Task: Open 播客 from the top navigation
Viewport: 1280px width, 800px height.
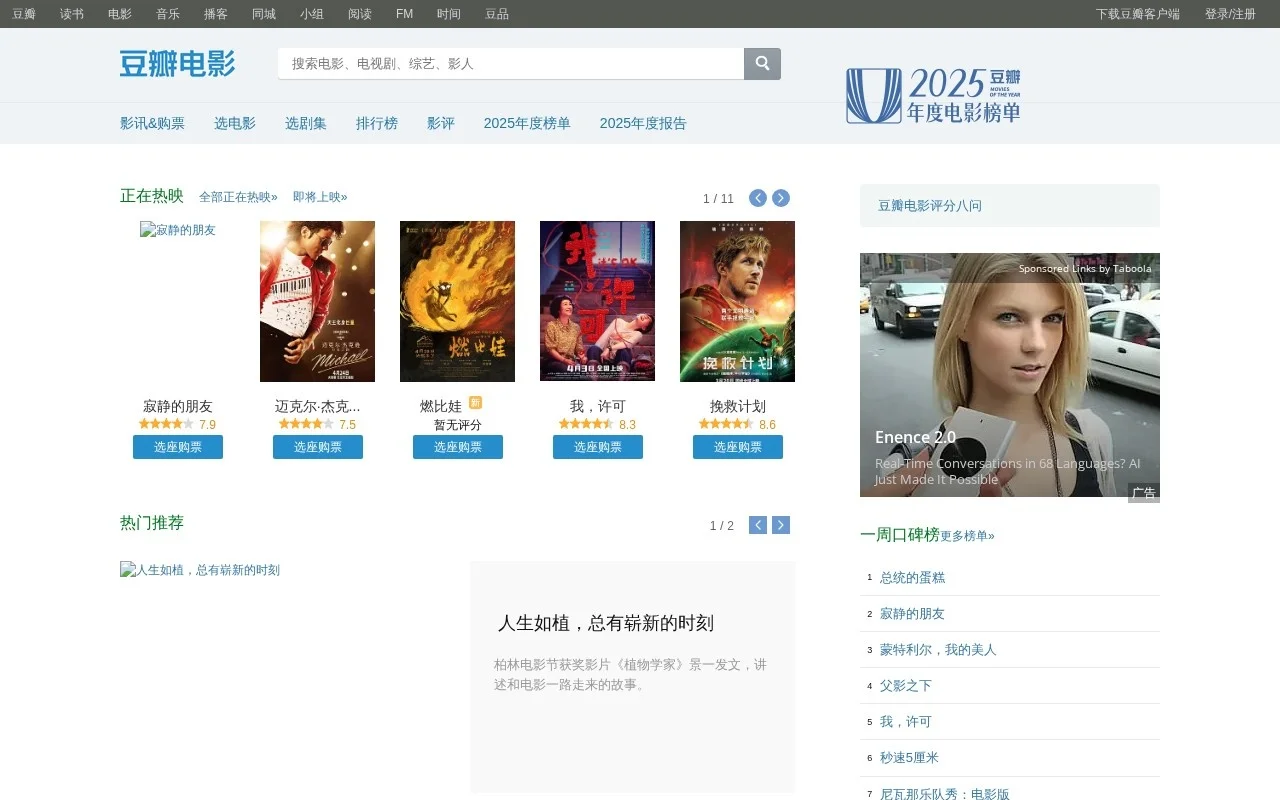Action: 215,14
